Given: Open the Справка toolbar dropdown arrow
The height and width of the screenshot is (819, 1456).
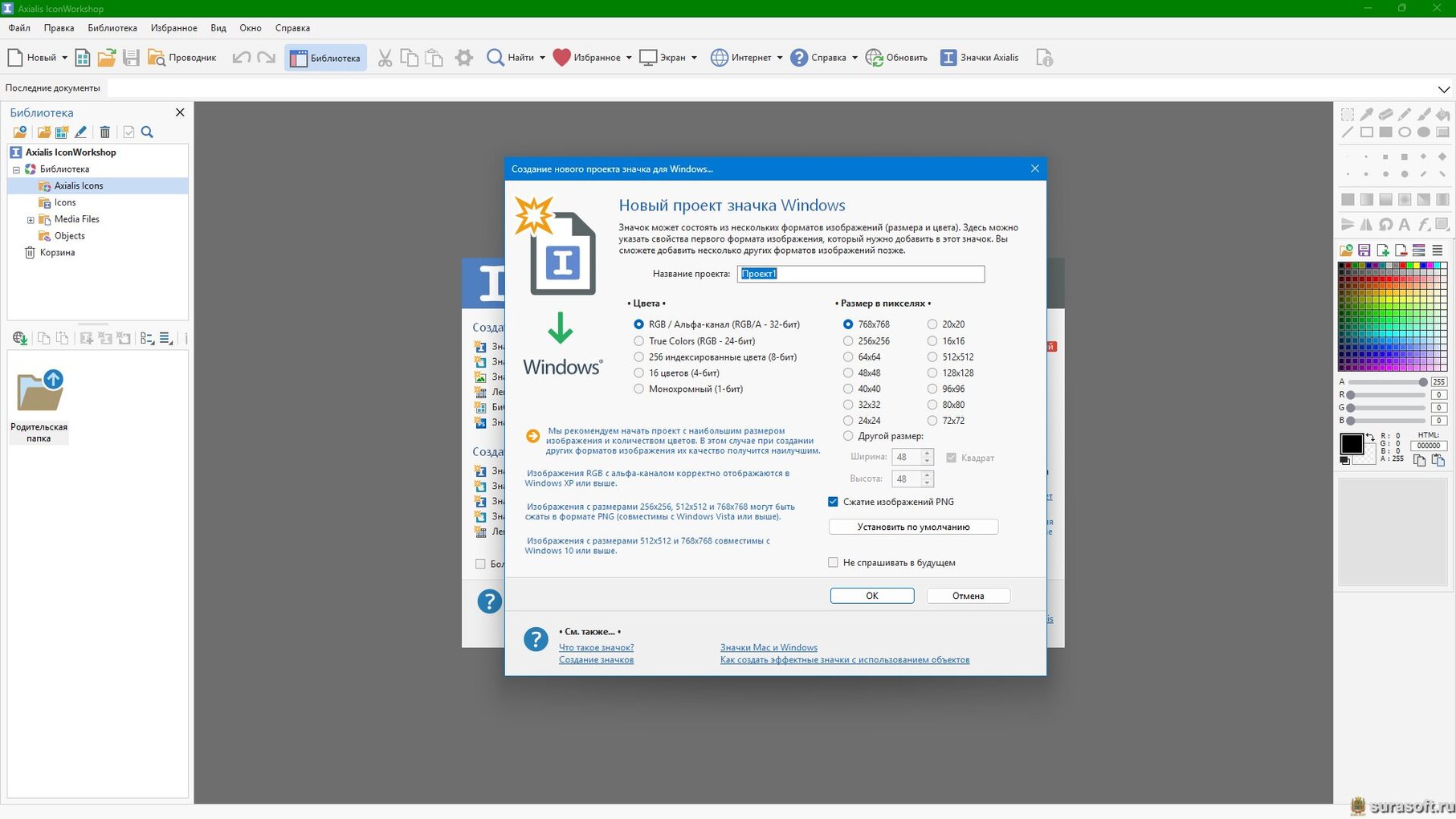Looking at the screenshot, I should (x=854, y=58).
